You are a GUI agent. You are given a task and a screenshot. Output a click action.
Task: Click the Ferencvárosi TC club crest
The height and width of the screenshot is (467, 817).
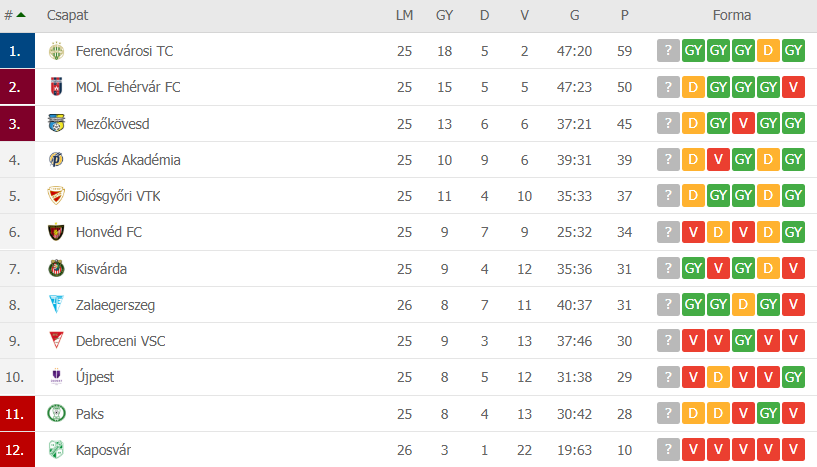[x=56, y=51]
